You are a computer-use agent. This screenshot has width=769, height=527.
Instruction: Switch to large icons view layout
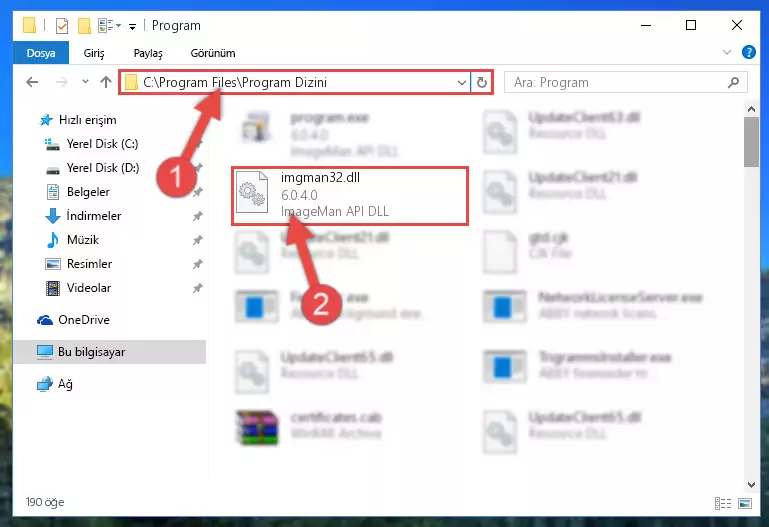point(745,503)
